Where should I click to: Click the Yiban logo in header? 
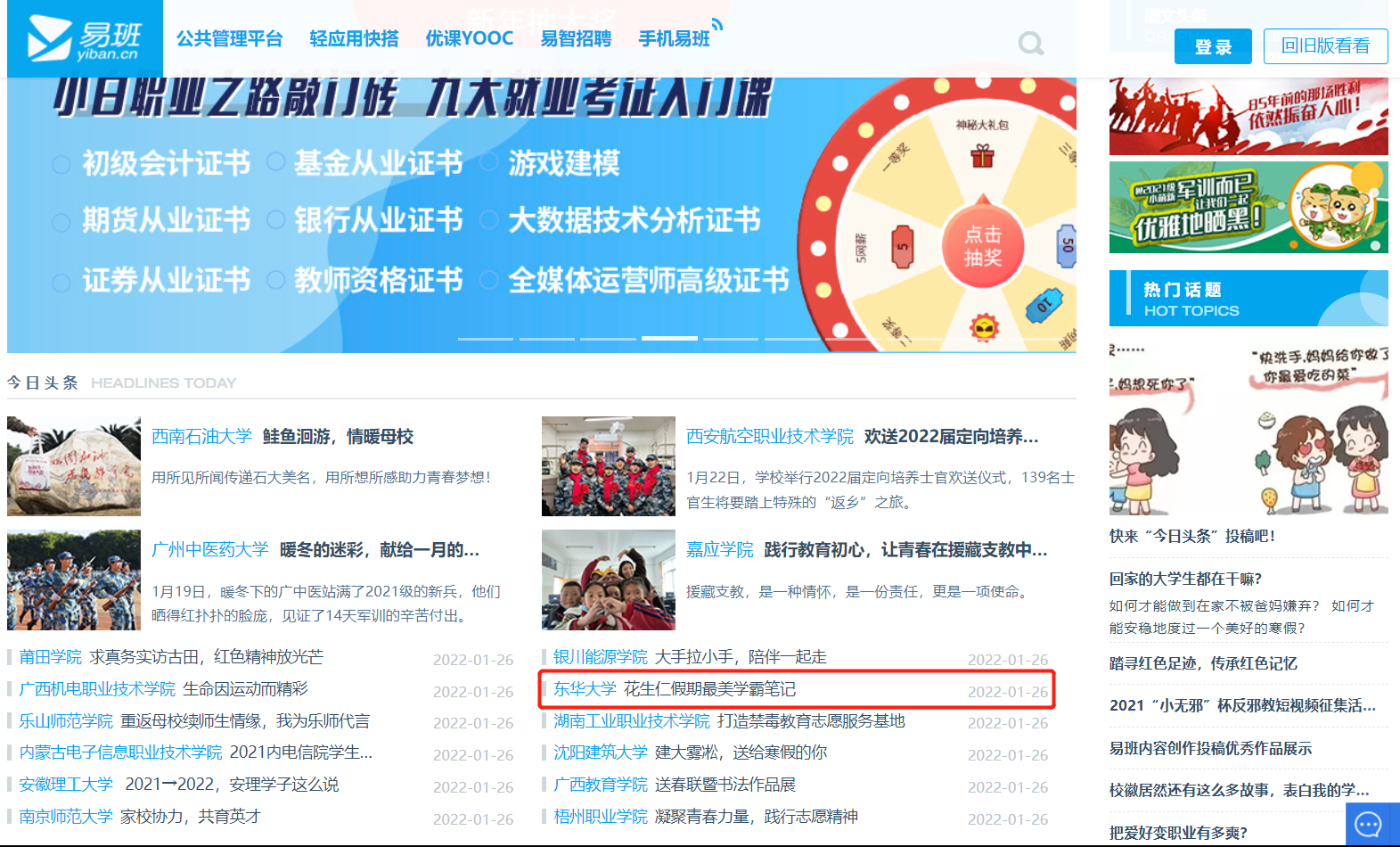click(x=85, y=38)
